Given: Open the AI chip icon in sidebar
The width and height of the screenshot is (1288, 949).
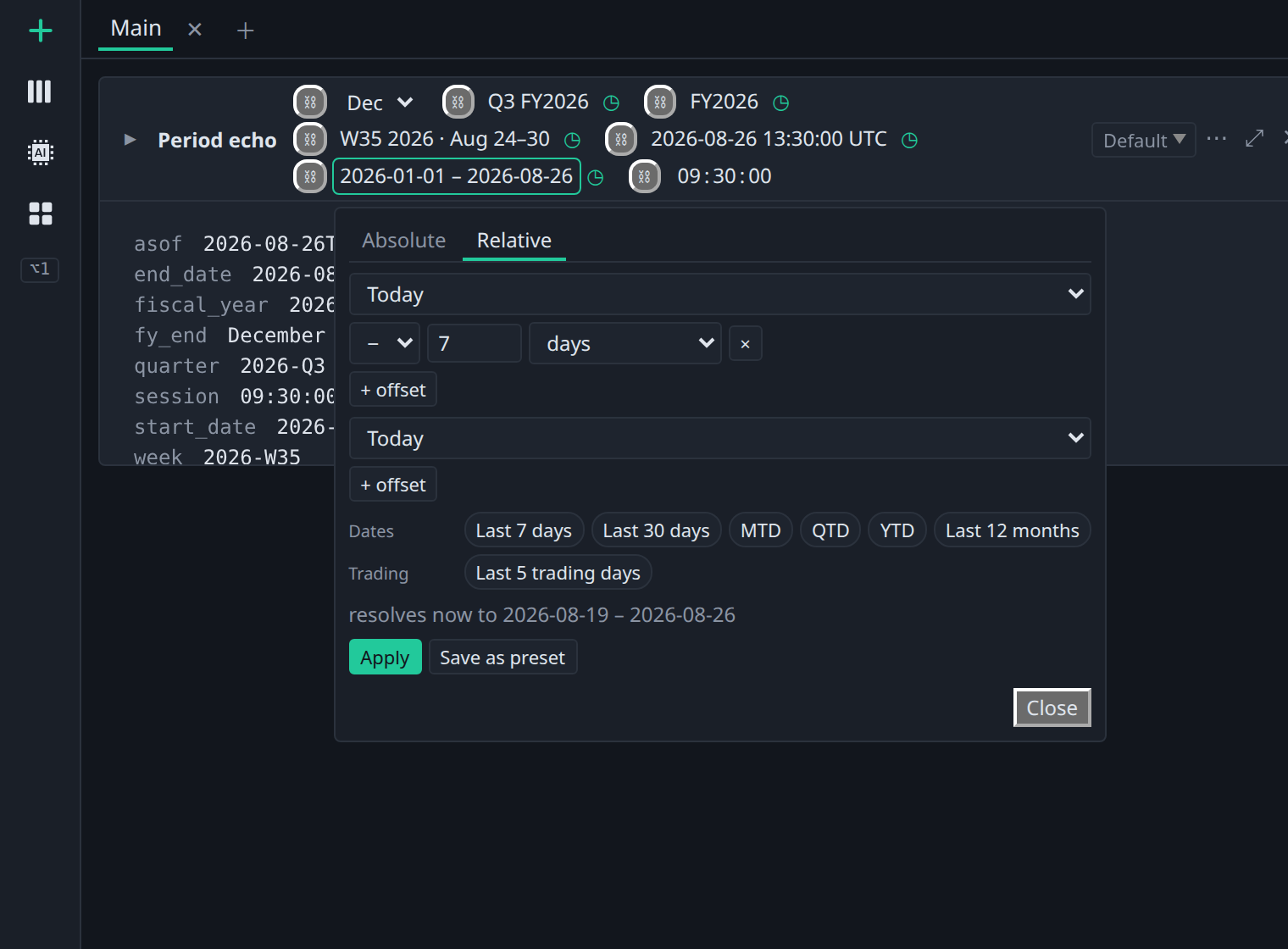Looking at the screenshot, I should tap(40, 153).
